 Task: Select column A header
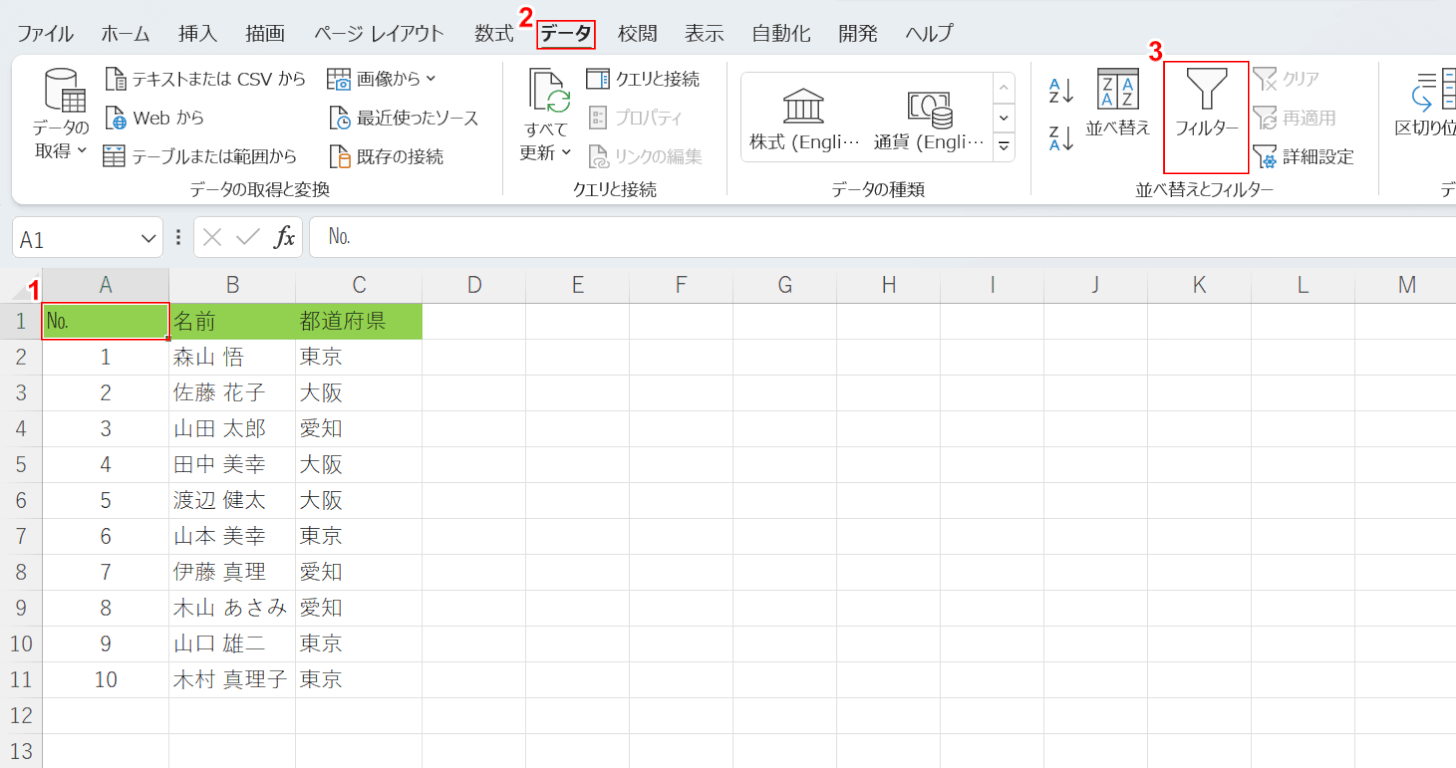[x=106, y=285]
